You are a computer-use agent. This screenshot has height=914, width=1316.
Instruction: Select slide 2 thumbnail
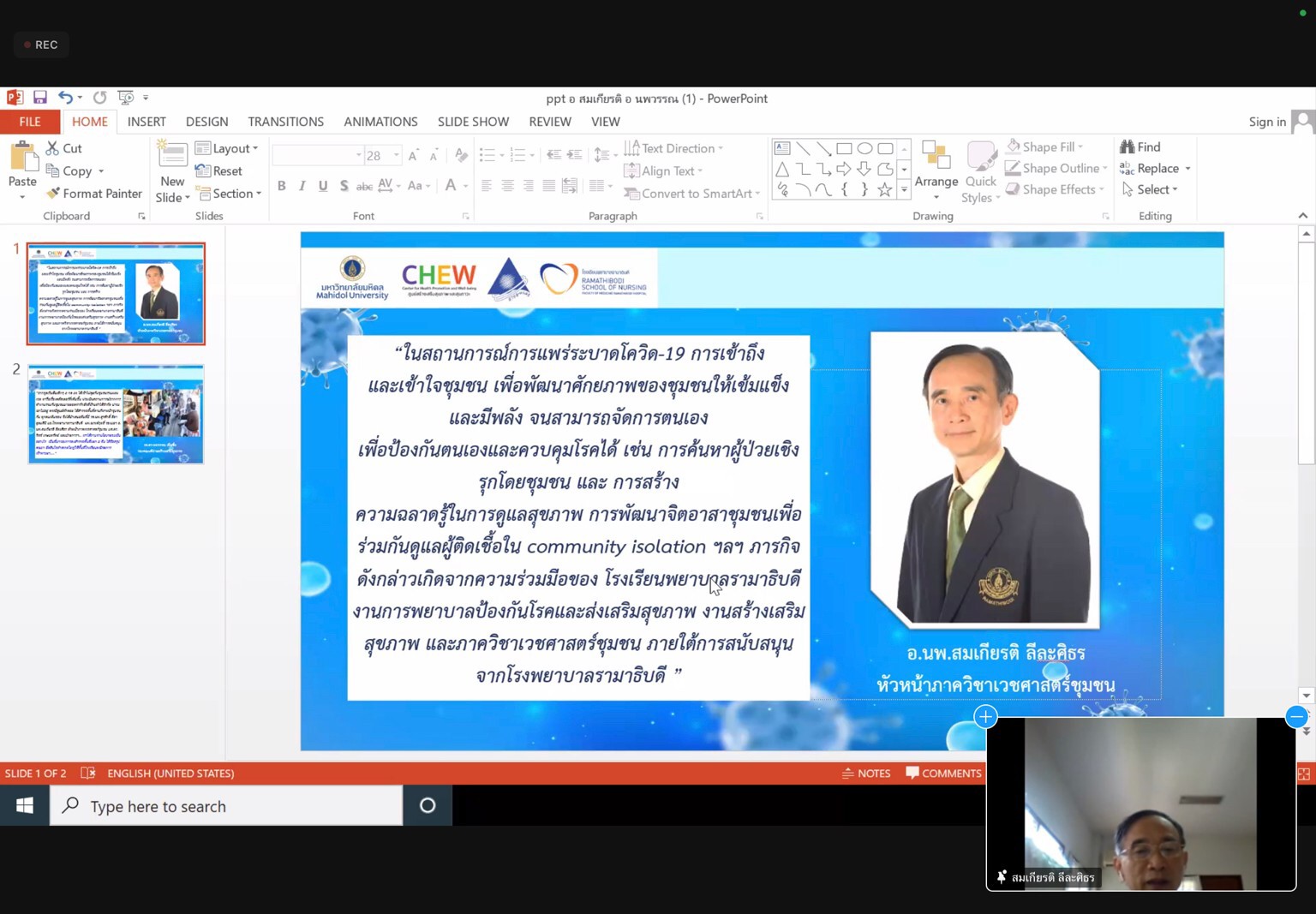point(116,414)
